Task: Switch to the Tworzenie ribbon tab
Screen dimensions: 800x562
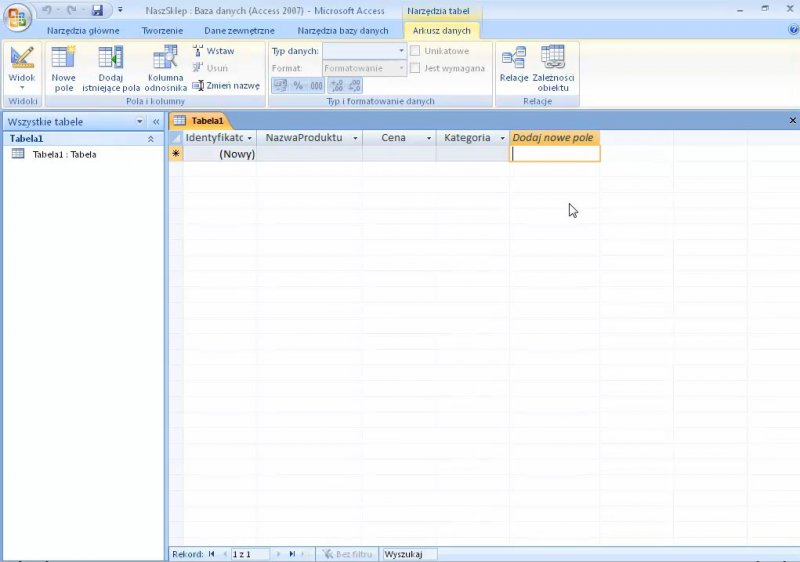Action: coord(161,31)
